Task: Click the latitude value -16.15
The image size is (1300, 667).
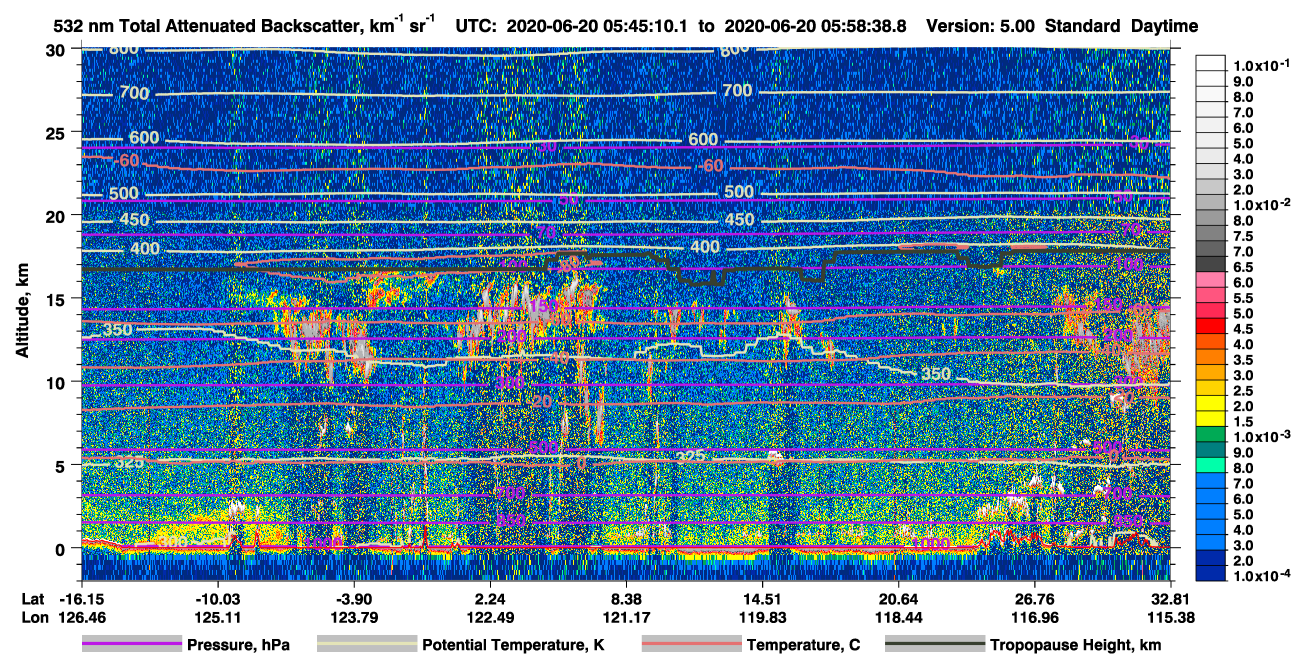Action: (x=81, y=598)
